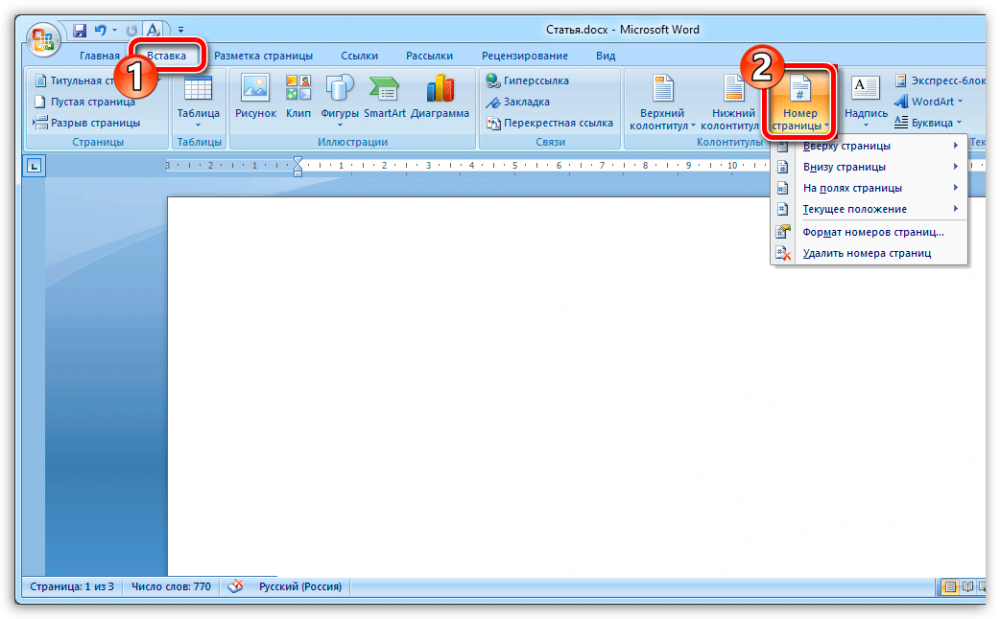Choose Внизу страницы from the menu
Viewport: 1000px width, 619px height.
869,167
